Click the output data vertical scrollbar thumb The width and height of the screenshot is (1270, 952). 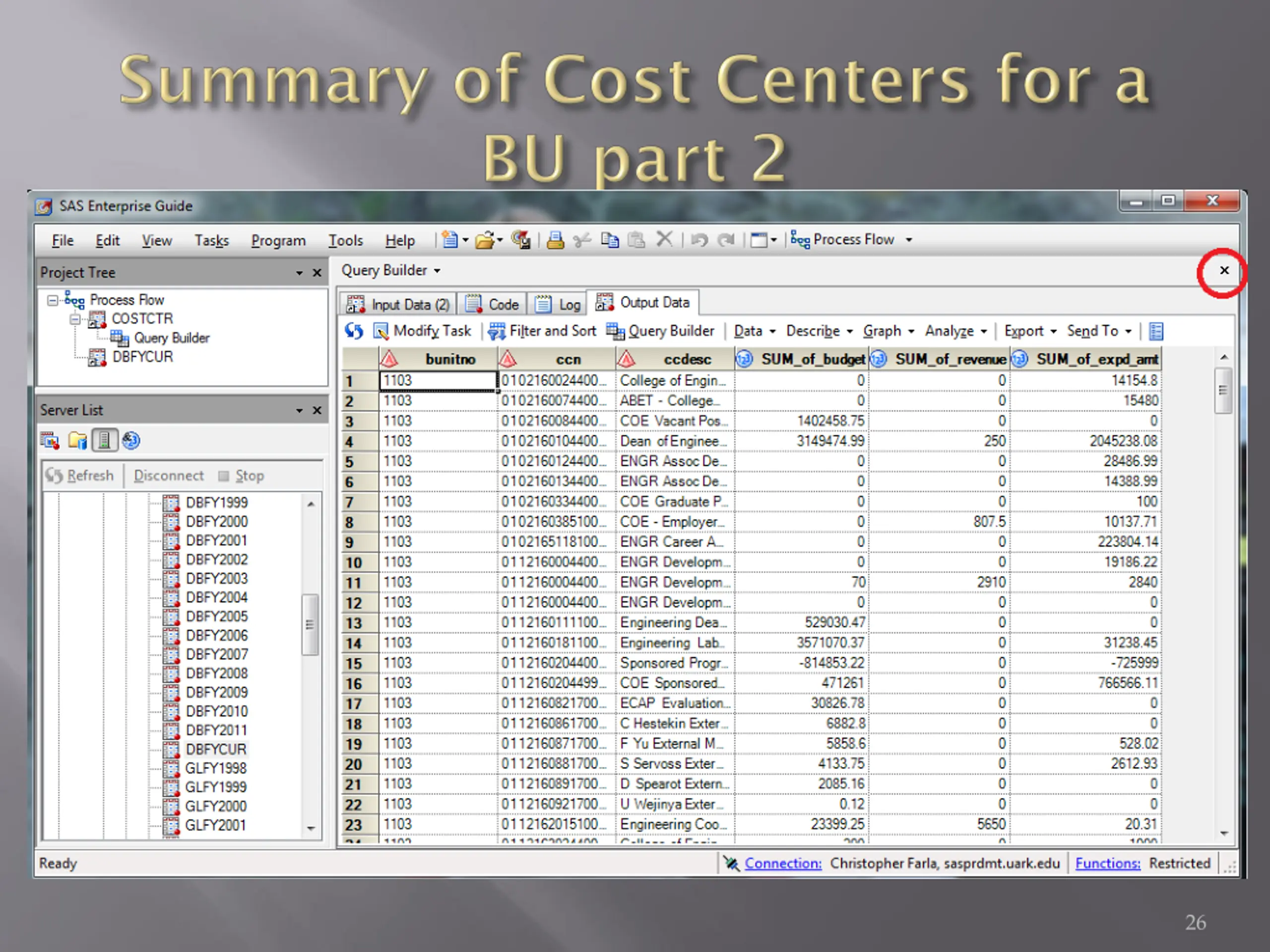click(x=1223, y=391)
